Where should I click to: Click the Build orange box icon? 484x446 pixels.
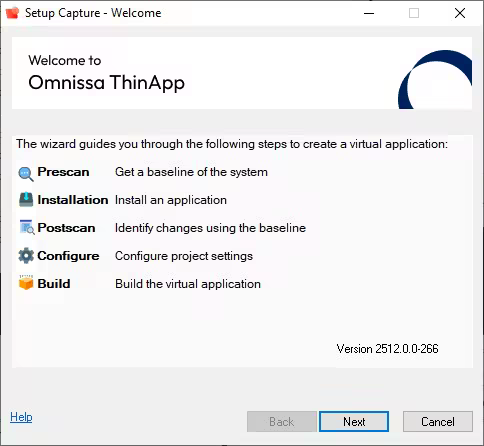26,283
